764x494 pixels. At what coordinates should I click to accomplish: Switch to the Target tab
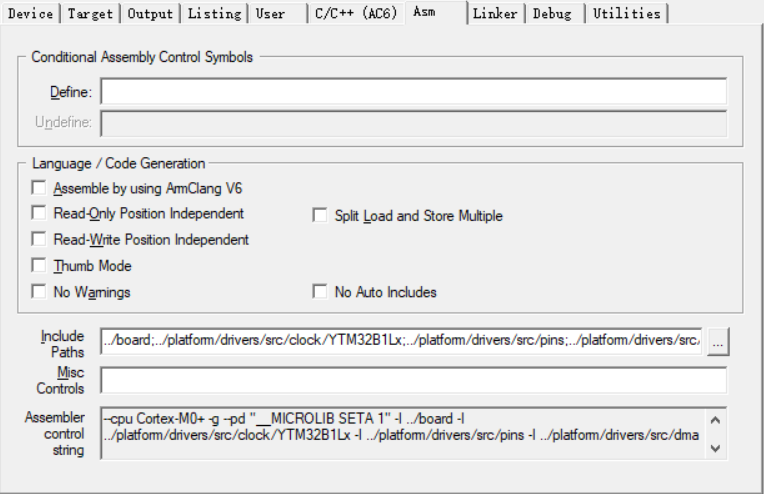pos(92,14)
